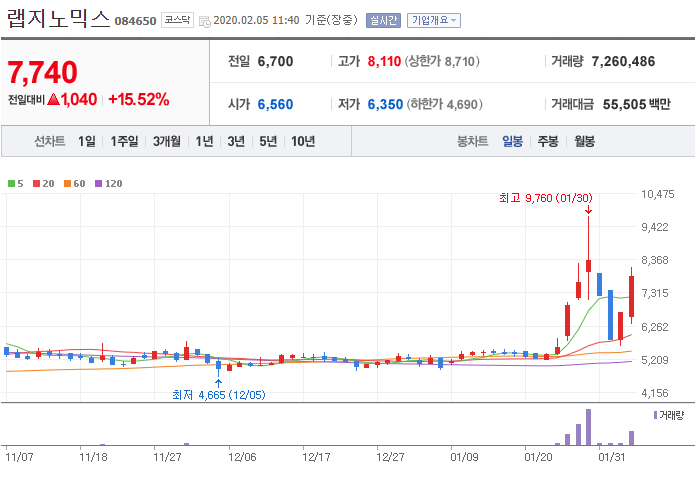Click the orange 60-day moving average swatch
The width and height of the screenshot is (695, 480).
click(68, 183)
